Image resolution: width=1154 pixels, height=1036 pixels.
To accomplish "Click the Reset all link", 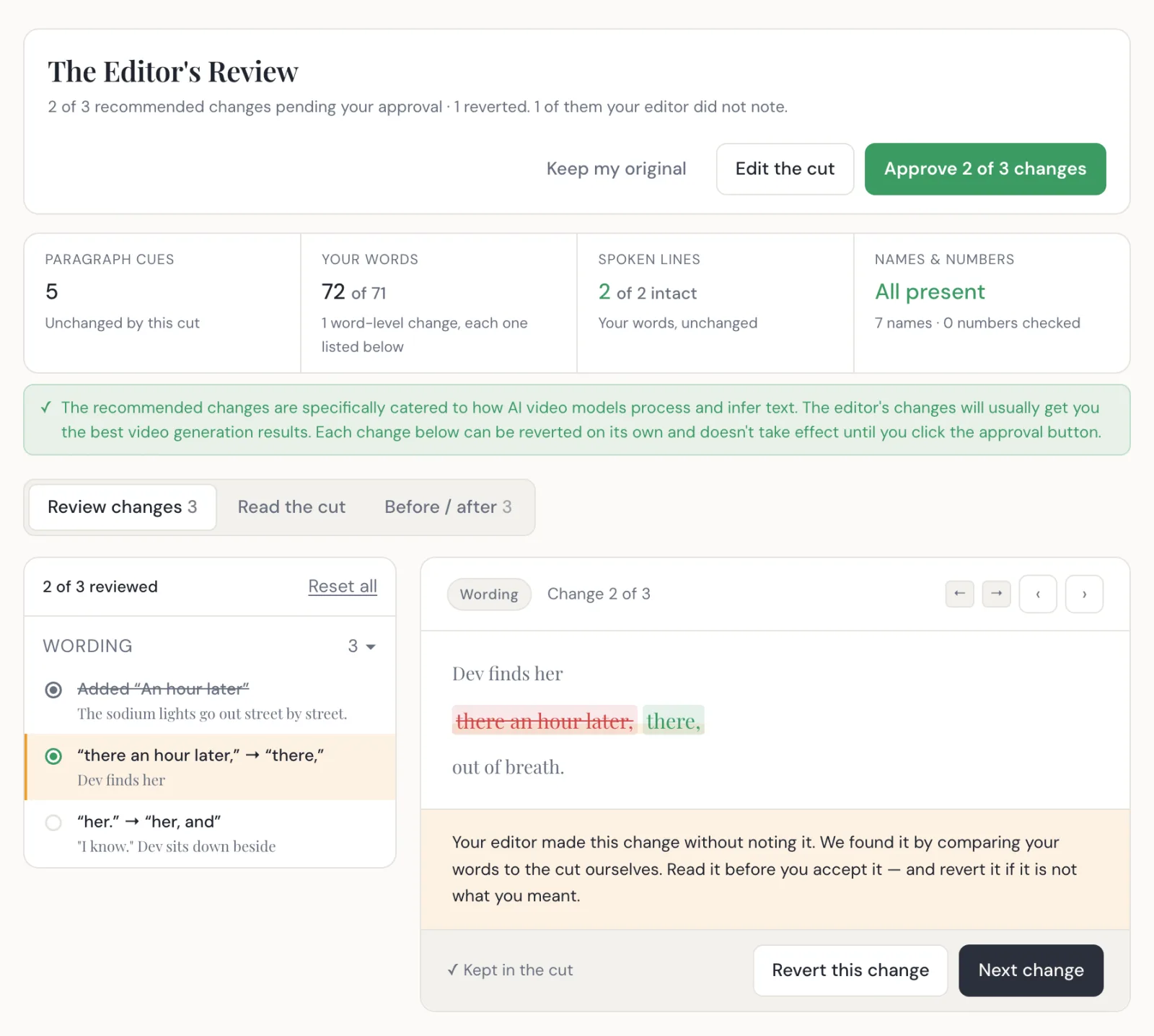I will click(x=343, y=587).
